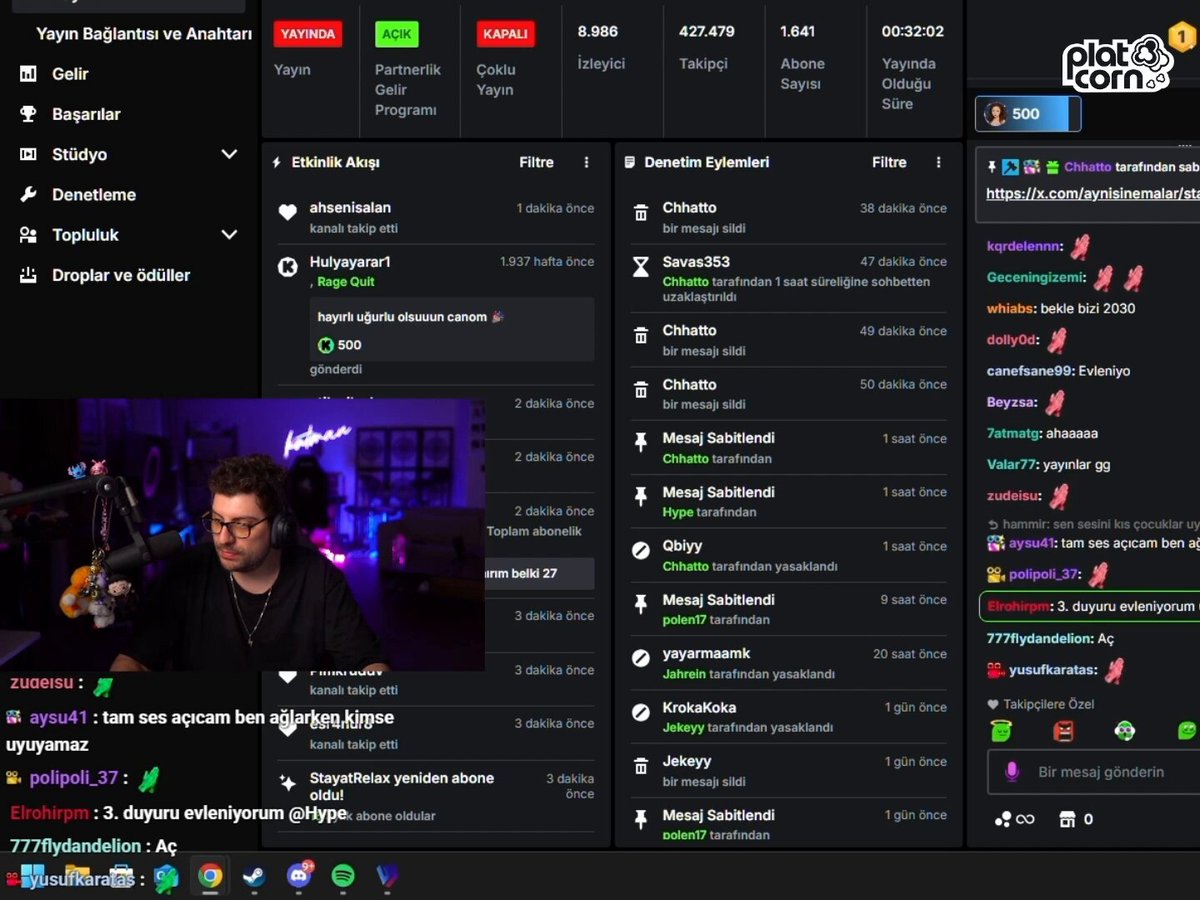Click the ban icon beside Qbiyy
Screen dimensions: 1200x900
tap(641, 551)
